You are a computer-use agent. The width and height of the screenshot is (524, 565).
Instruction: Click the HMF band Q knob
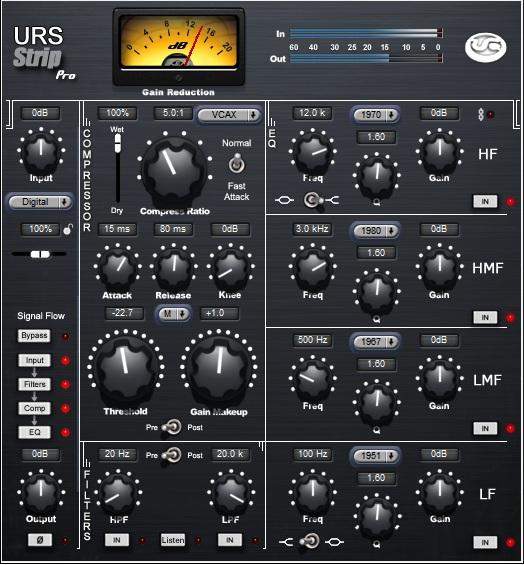tap(377, 292)
